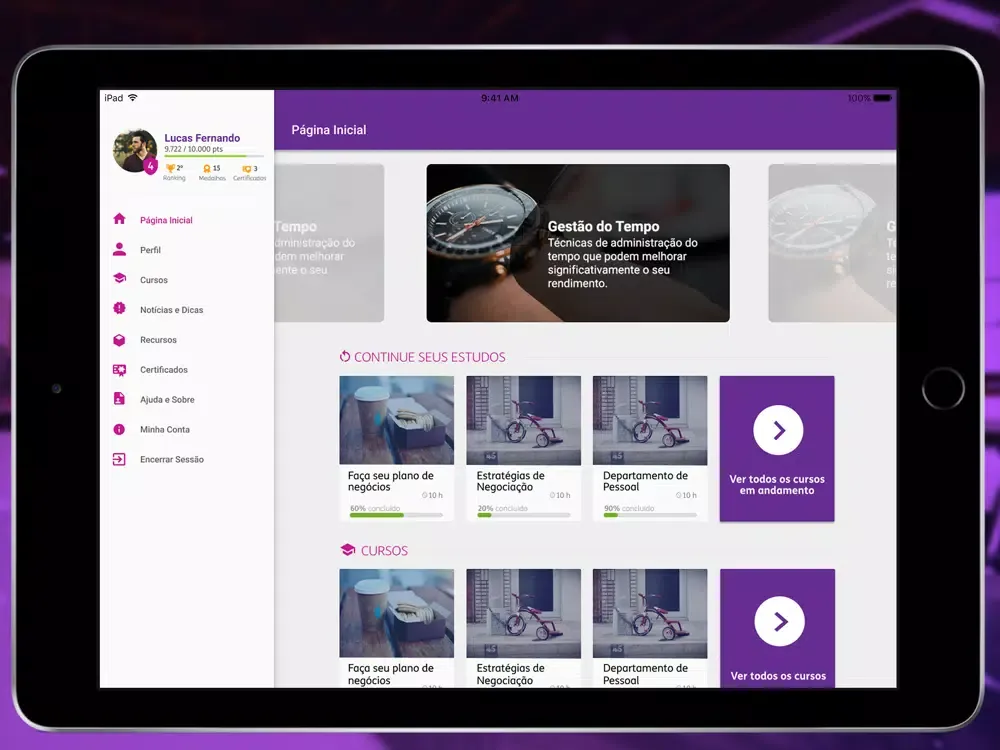Click the arrow circle on the lower Ver todos os cursos tile
The width and height of the screenshot is (1000, 750).
point(779,621)
